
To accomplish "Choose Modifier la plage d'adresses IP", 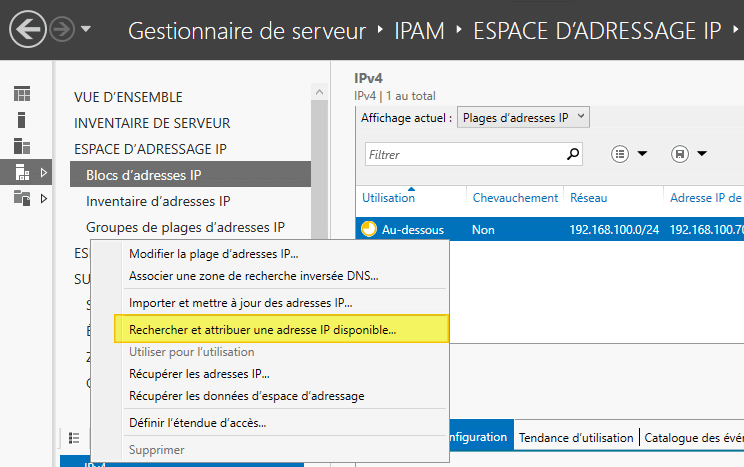I will [x=214, y=254].
